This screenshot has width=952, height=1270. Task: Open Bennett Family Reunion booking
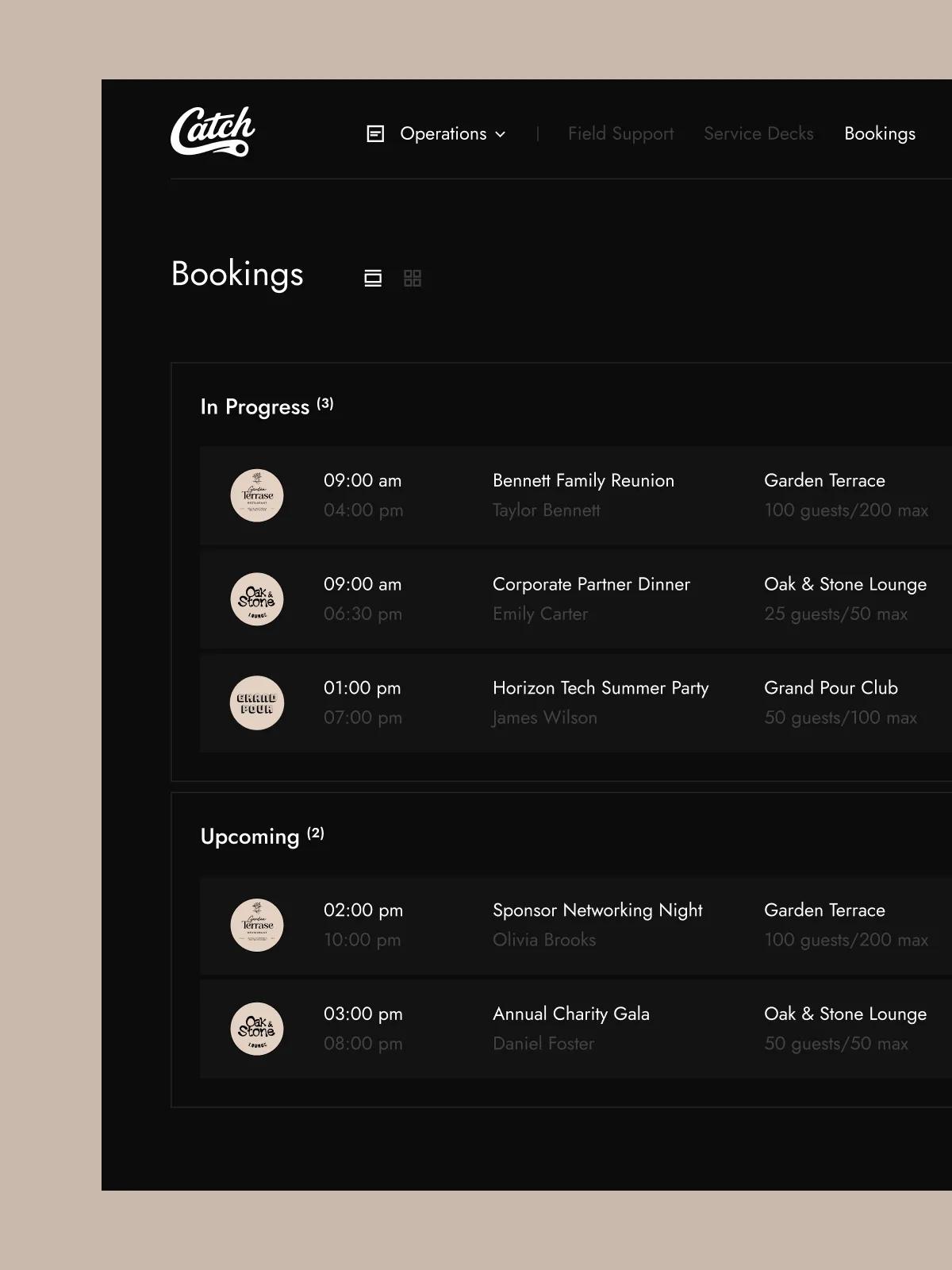coord(583,480)
